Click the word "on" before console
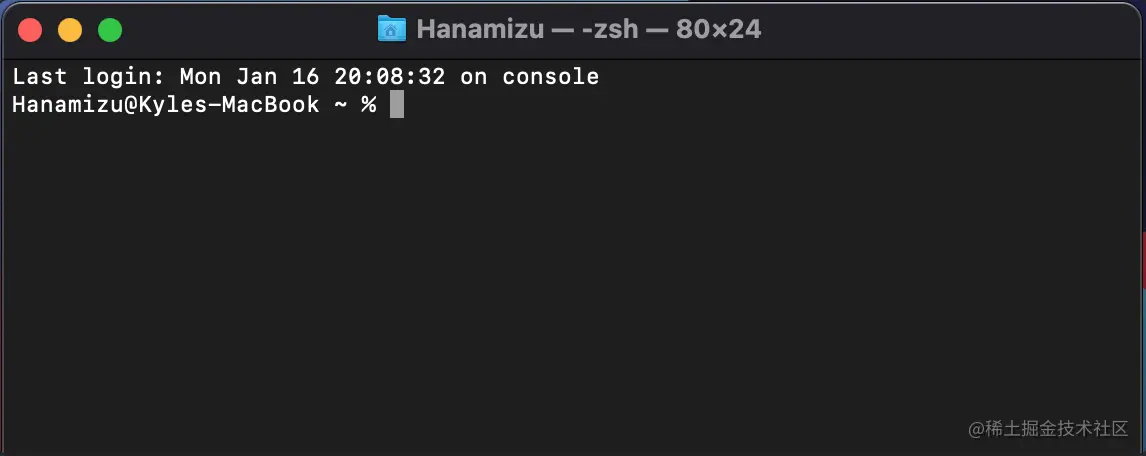 click(473, 76)
